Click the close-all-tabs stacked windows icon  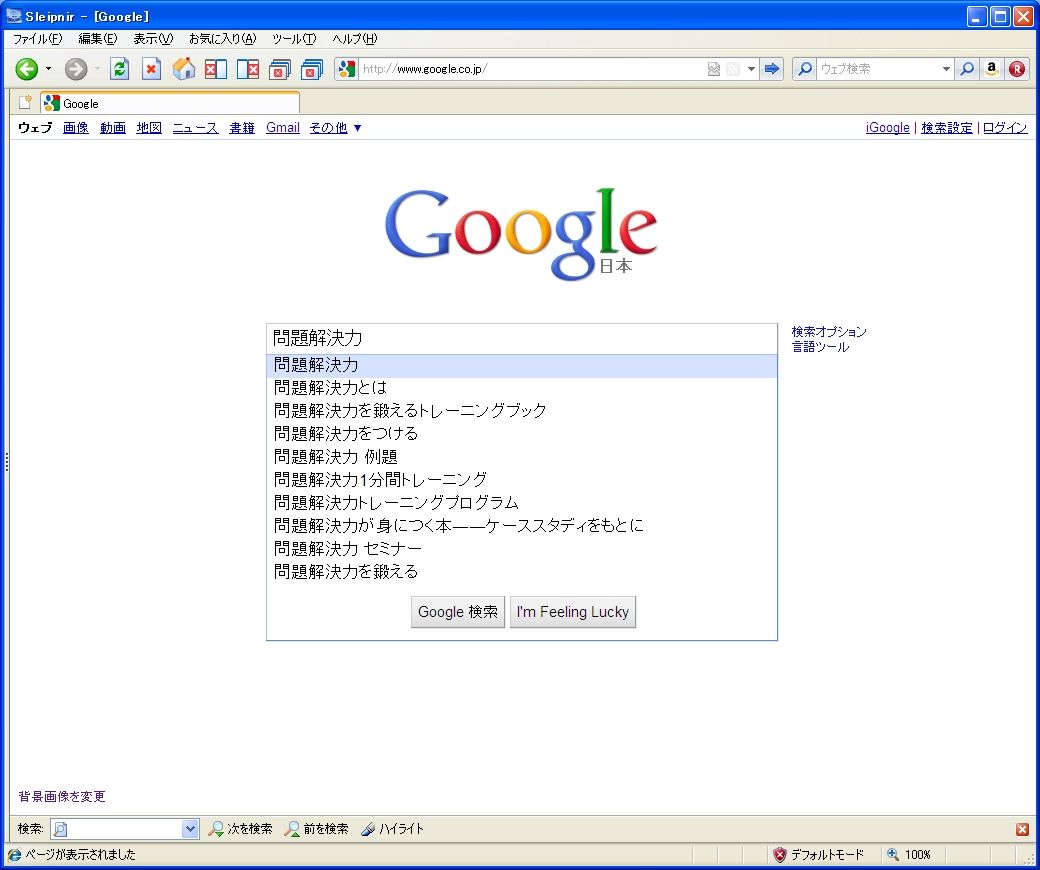(x=312, y=69)
